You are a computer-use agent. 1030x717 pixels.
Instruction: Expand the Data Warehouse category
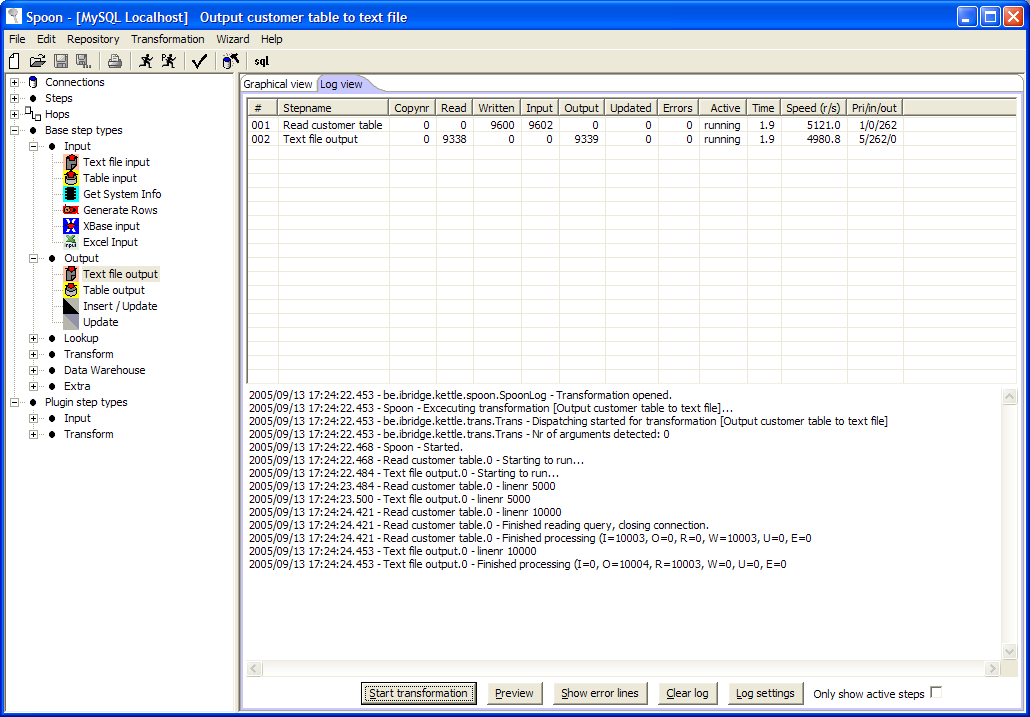pyautogui.click(x=33, y=370)
